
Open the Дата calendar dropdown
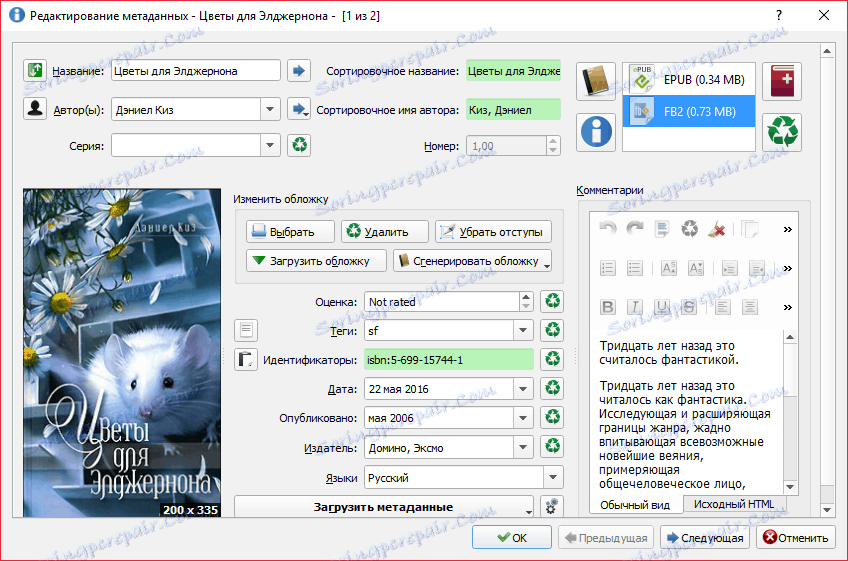(523, 388)
